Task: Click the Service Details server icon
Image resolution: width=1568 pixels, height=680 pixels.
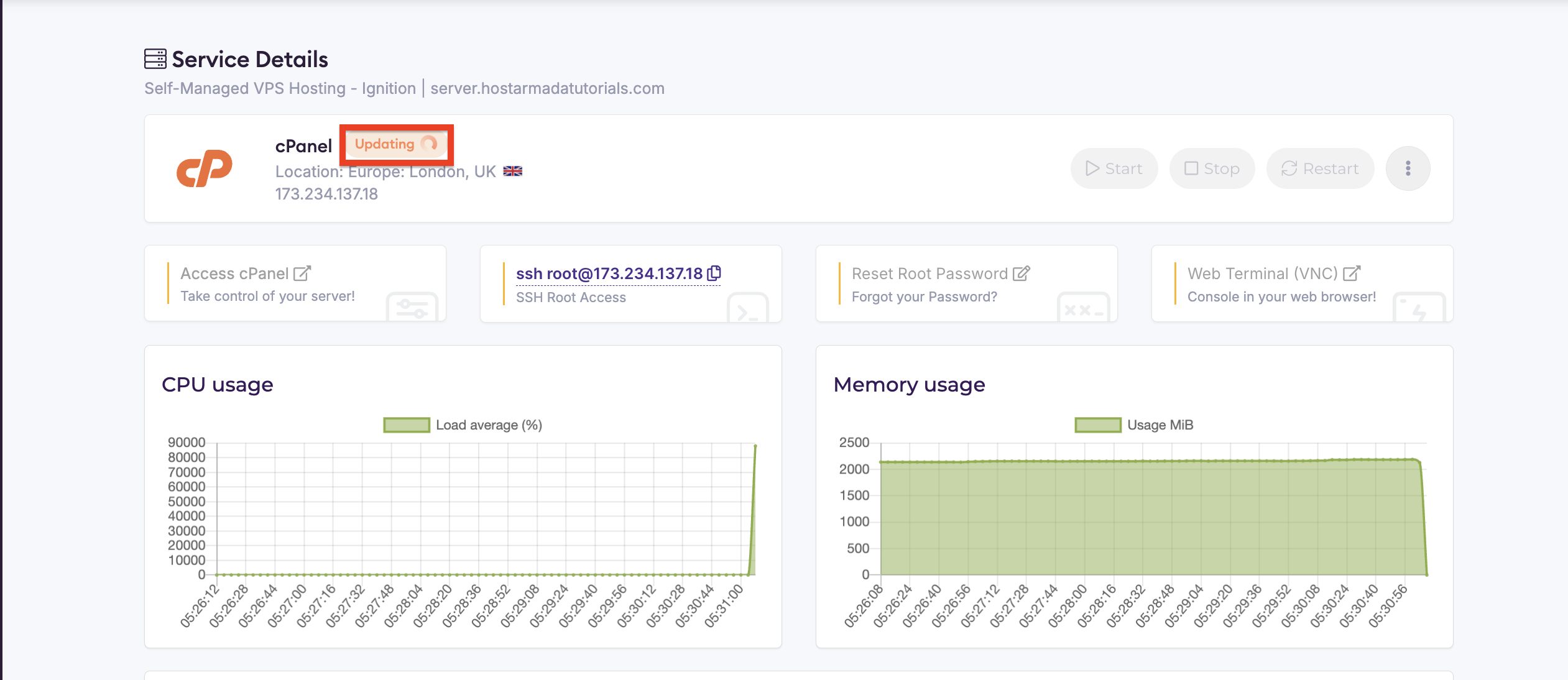Action: [x=155, y=59]
